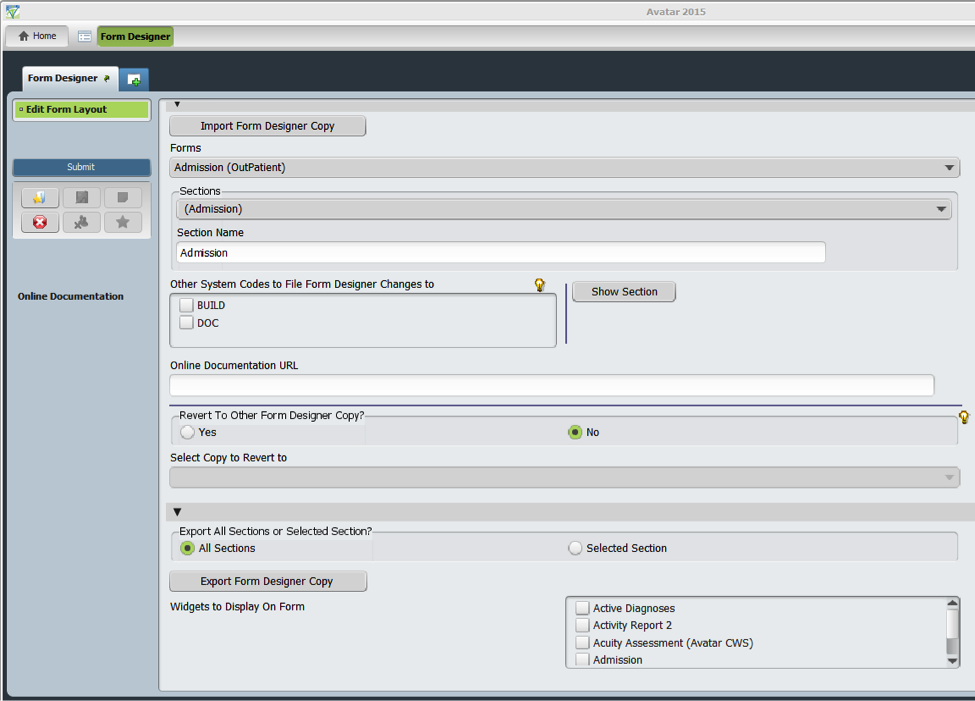The height and width of the screenshot is (701, 975).
Task: Click the red stop/delete icon in sidebar
Action: (x=40, y=222)
